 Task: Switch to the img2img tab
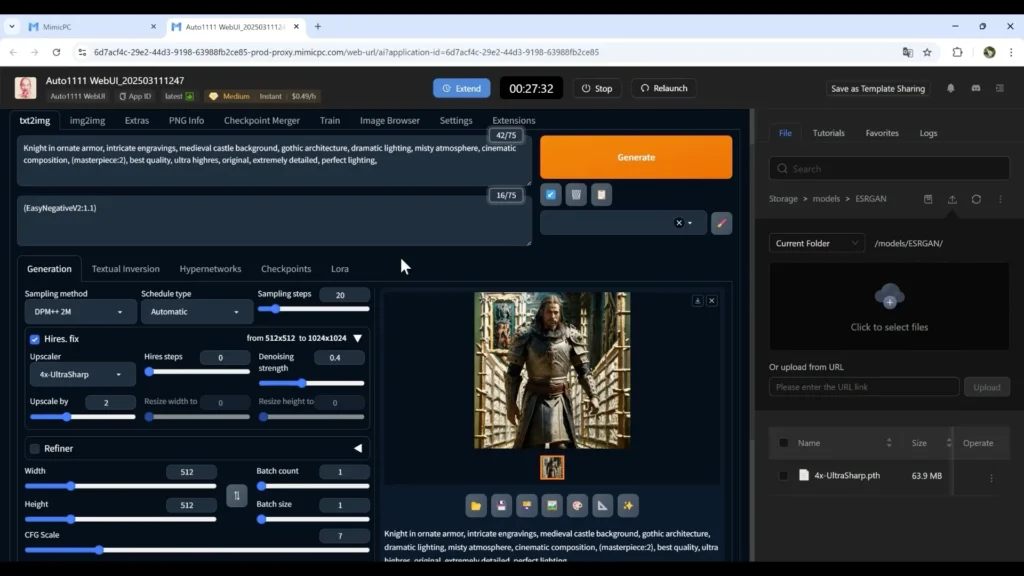[87, 120]
